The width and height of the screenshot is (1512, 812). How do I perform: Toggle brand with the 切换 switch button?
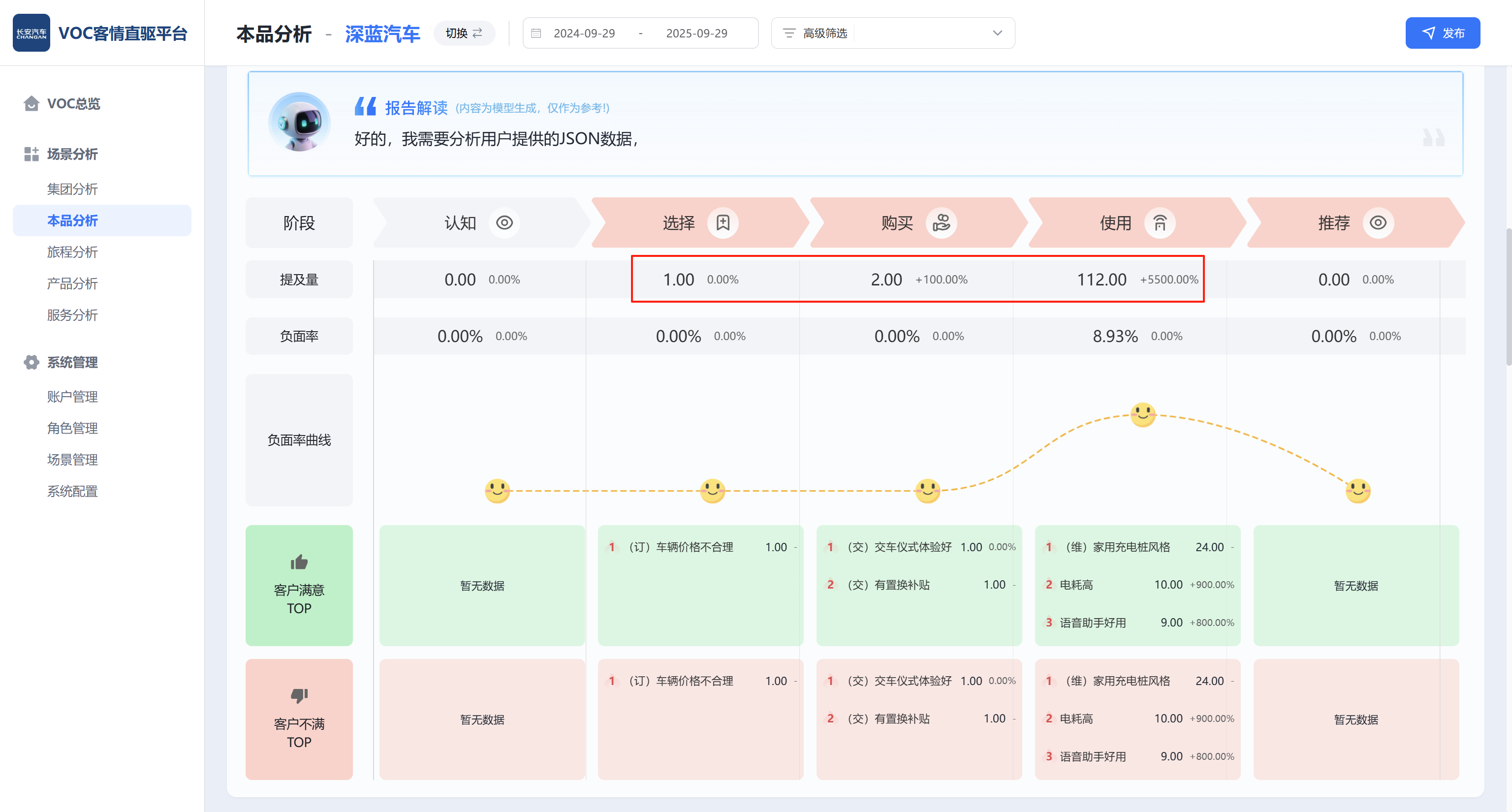pyautogui.click(x=464, y=33)
